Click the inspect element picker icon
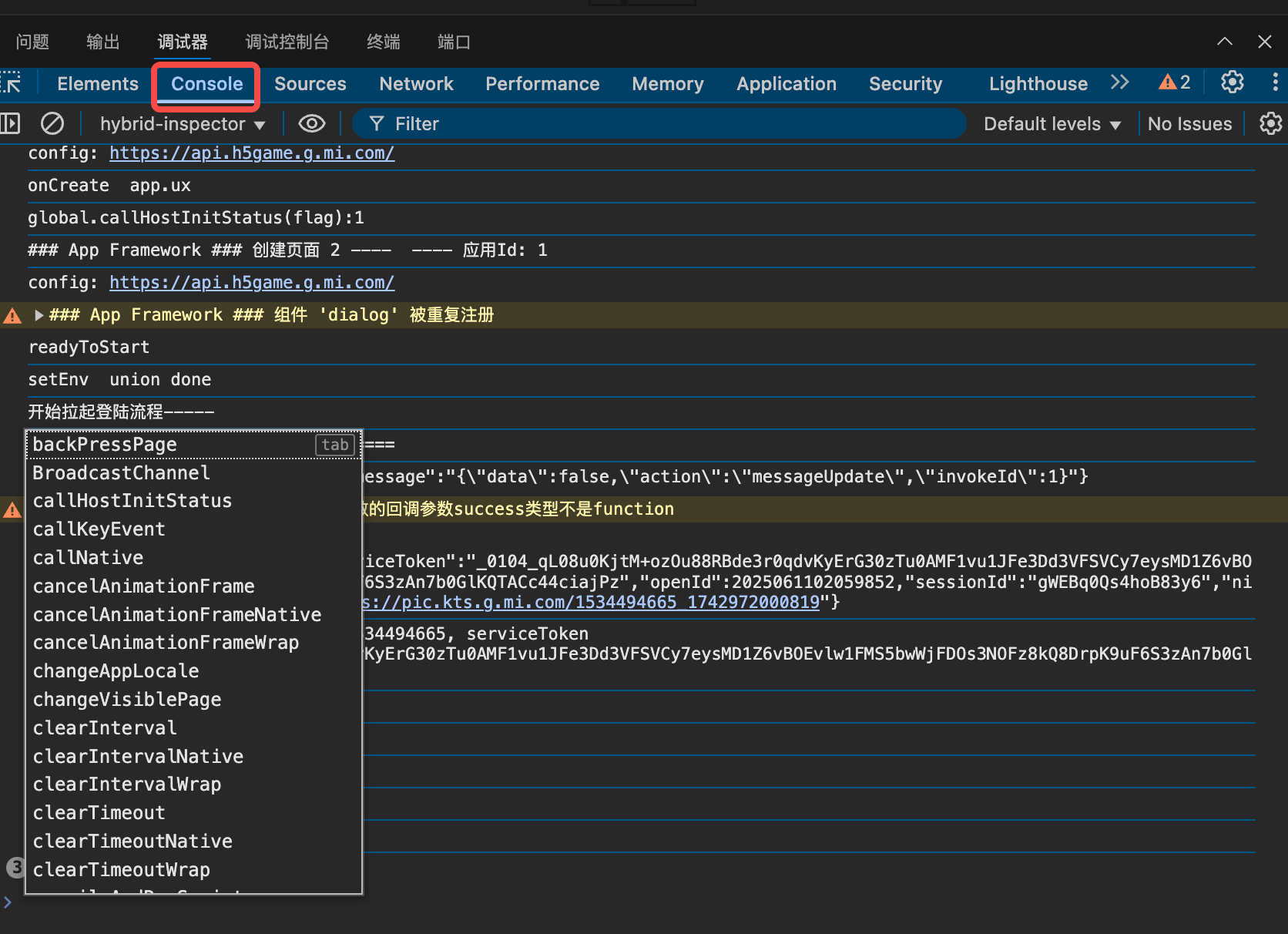Image resolution: width=1288 pixels, height=934 pixels. [11, 83]
